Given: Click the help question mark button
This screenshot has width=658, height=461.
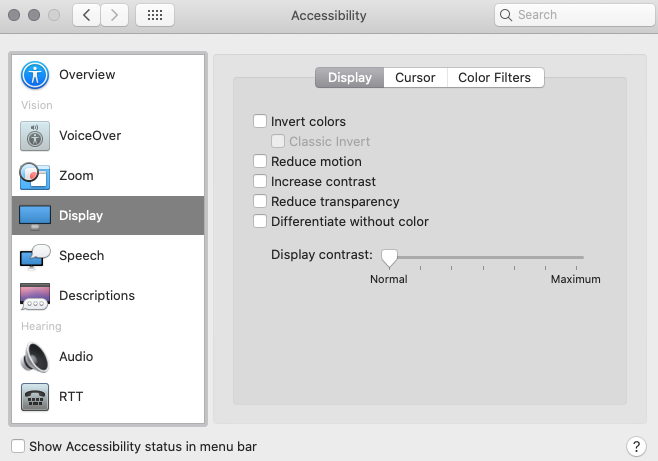Looking at the screenshot, I should pos(635,446).
